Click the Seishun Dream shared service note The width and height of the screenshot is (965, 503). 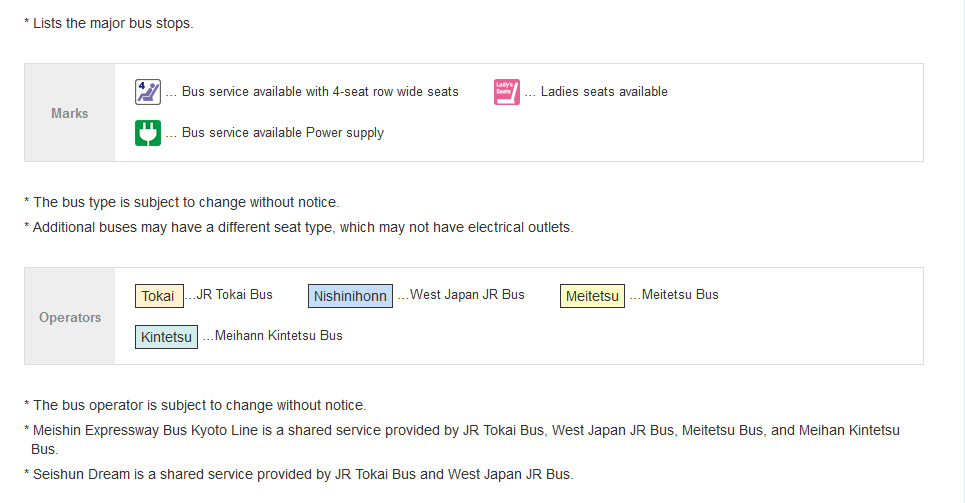point(299,475)
